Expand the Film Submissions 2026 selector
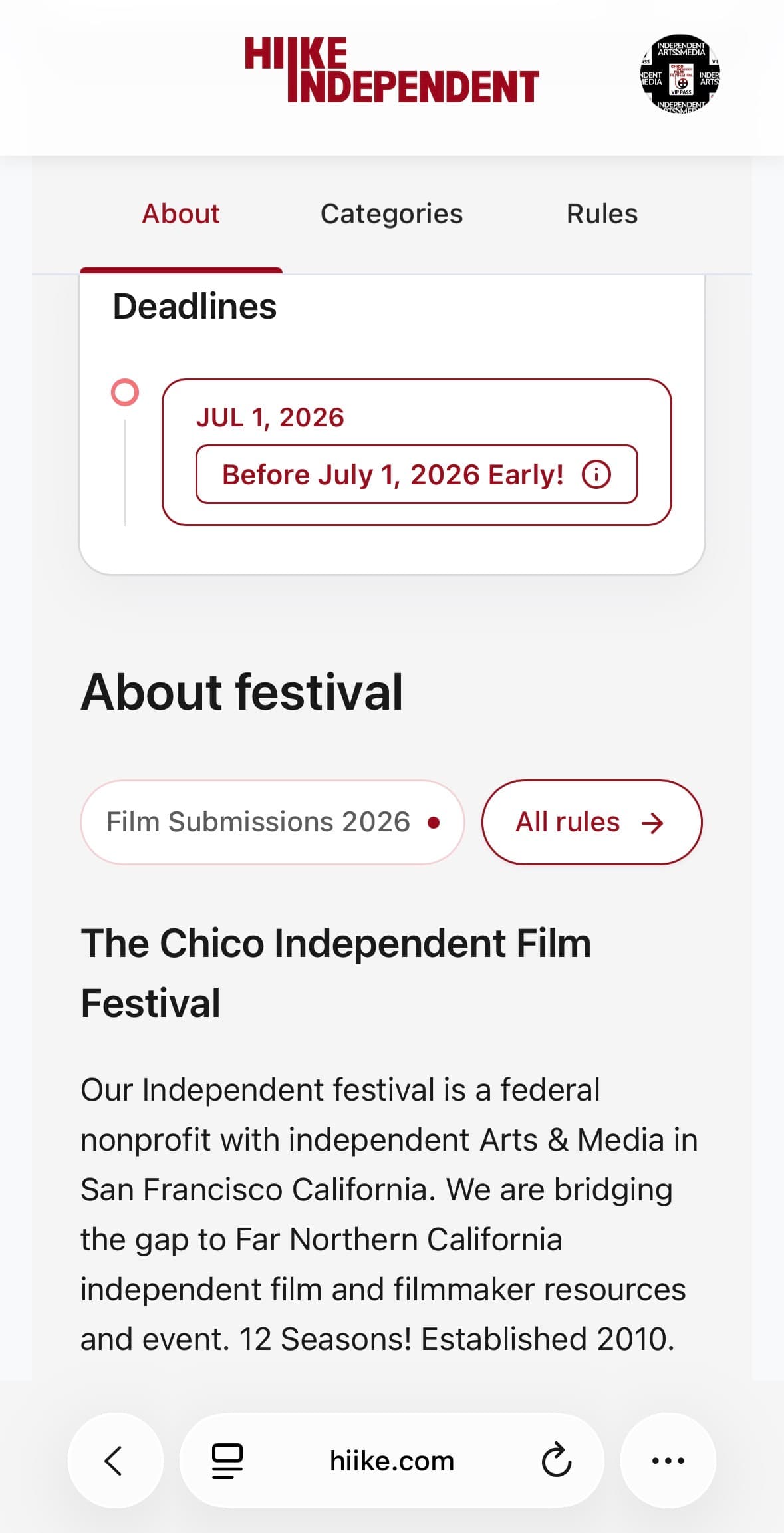 pyautogui.click(x=272, y=822)
